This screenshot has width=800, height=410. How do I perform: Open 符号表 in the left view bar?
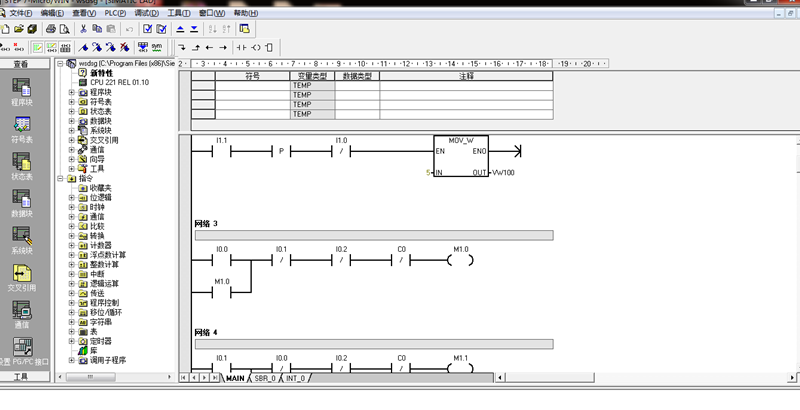(x=22, y=130)
